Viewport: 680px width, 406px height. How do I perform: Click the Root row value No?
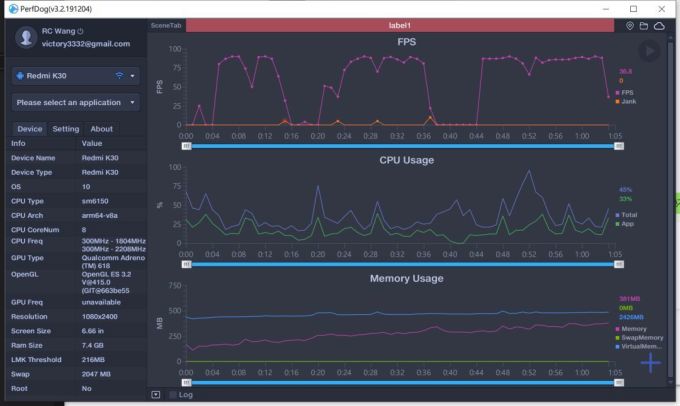click(86, 389)
